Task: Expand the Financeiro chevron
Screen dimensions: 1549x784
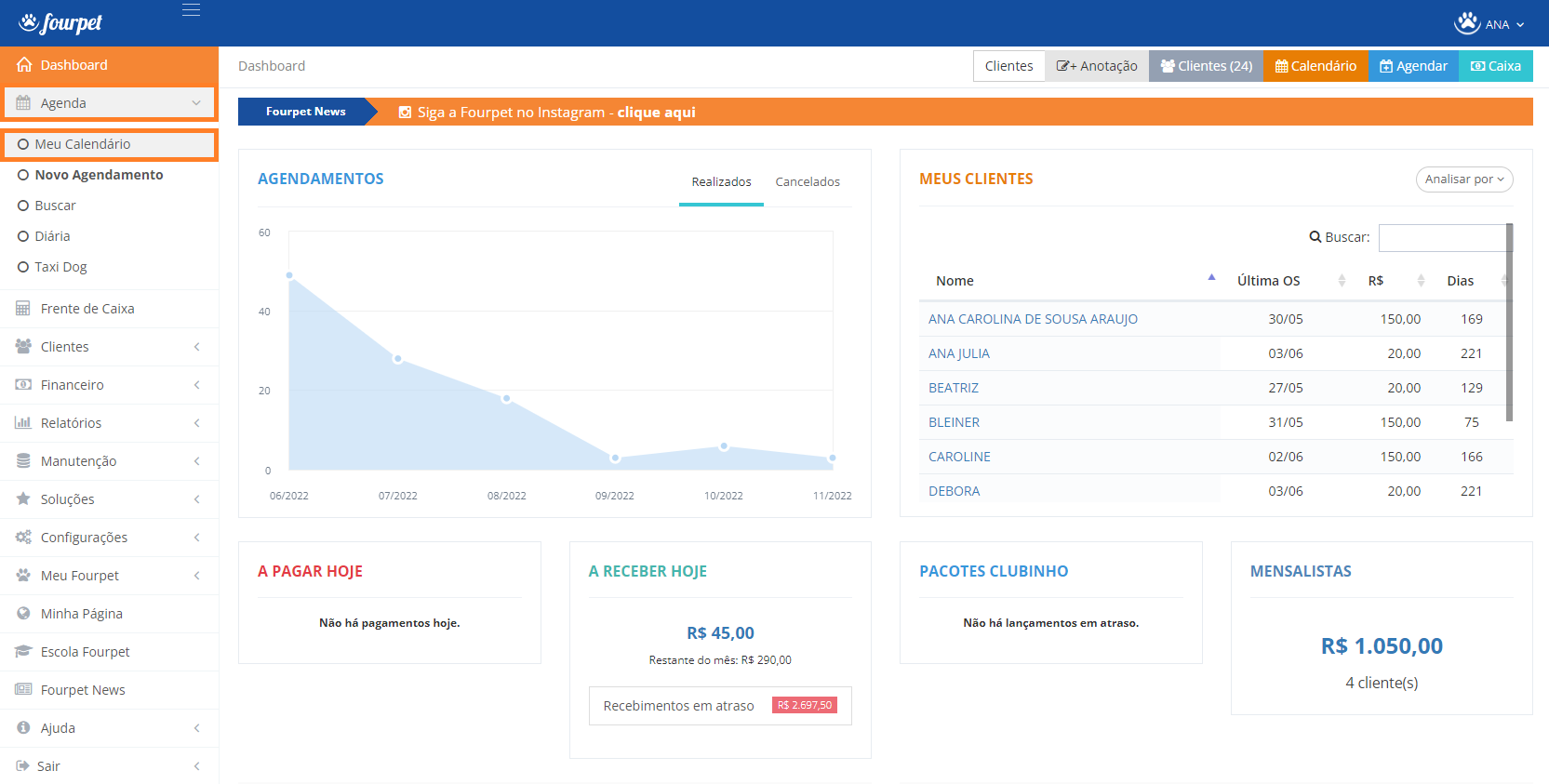Action: pyautogui.click(x=197, y=385)
